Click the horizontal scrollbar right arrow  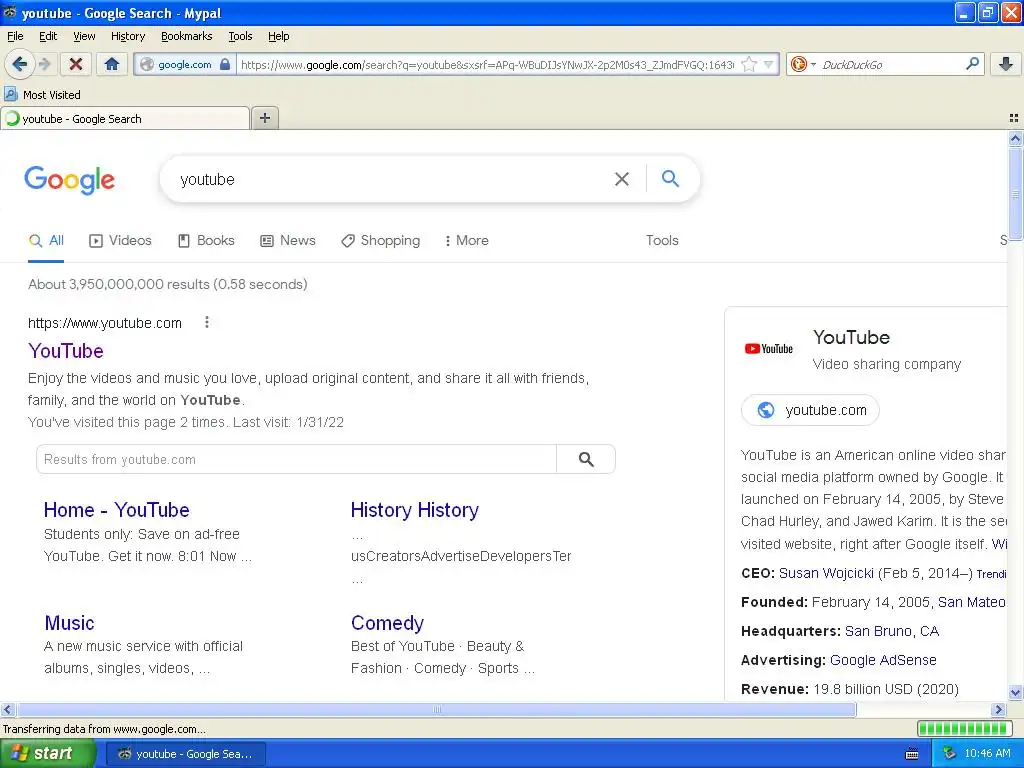point(998,709)
